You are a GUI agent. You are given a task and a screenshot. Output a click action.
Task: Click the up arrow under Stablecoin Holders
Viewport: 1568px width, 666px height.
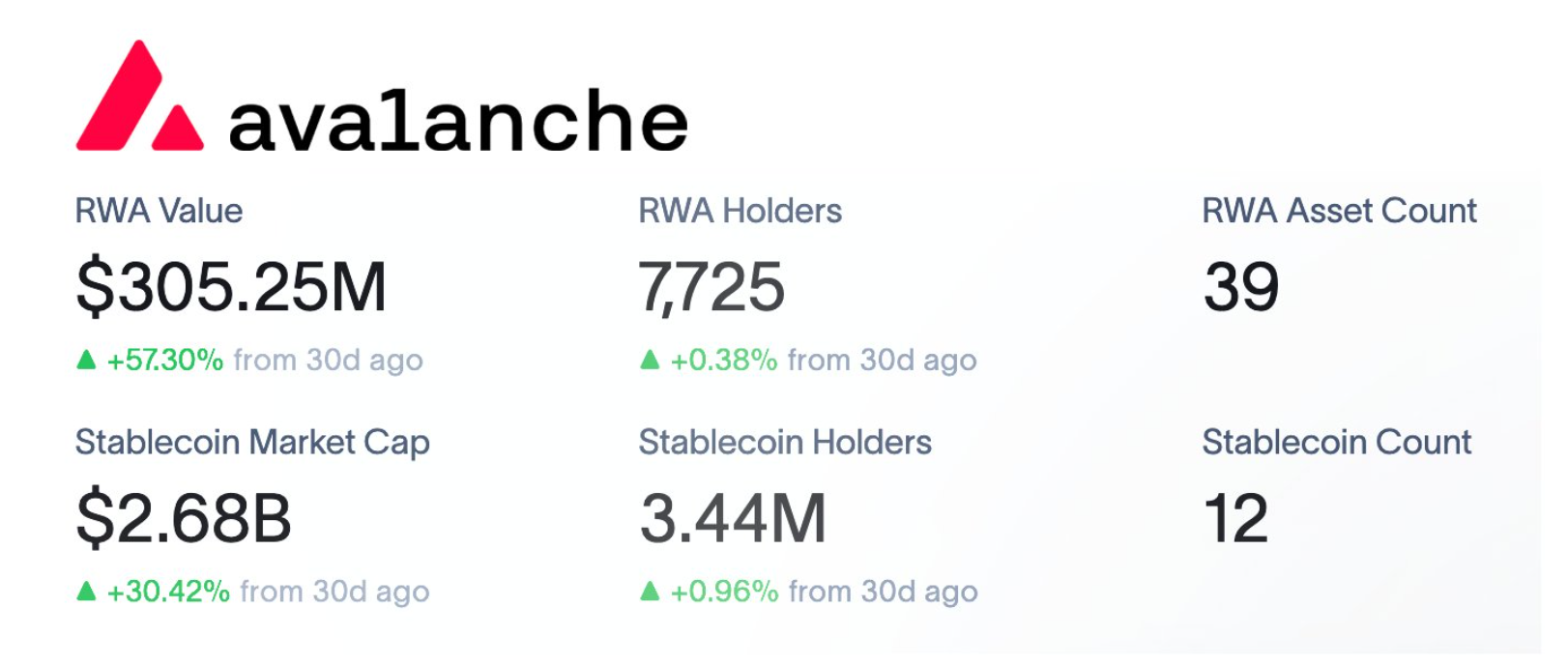pyautogui.click(x=650, y=591)
